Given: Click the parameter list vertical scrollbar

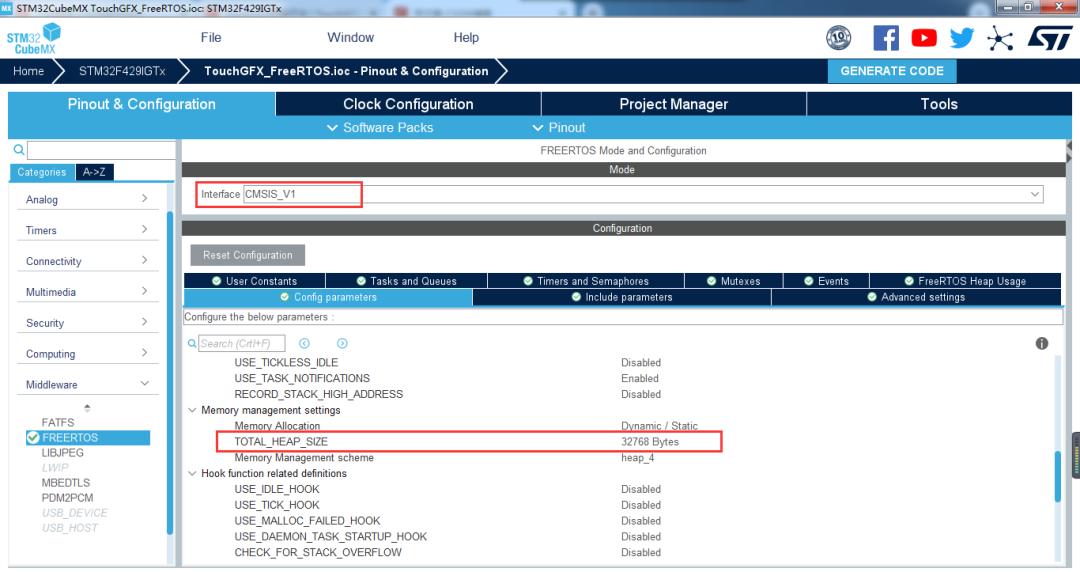Looking at the screenshot, I should click(1057, 476).
